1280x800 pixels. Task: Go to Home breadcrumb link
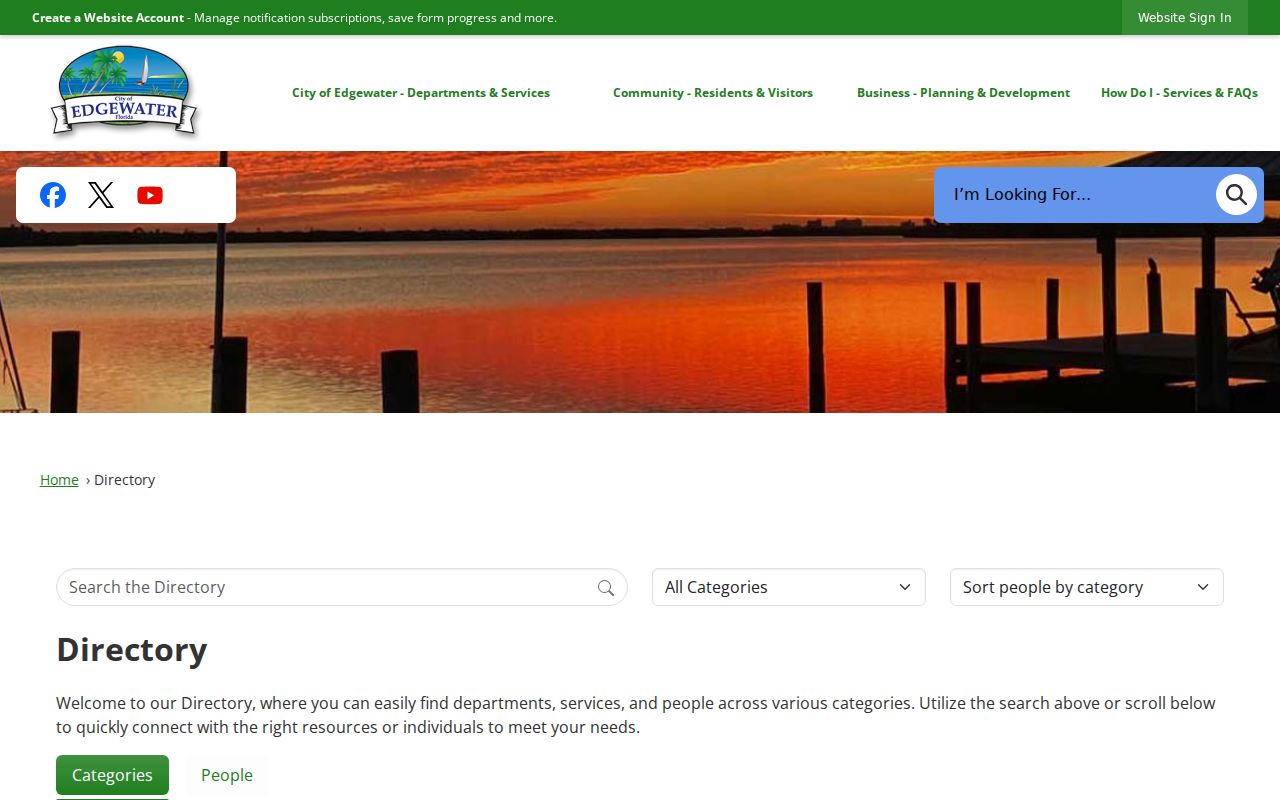tap(59, 480)
